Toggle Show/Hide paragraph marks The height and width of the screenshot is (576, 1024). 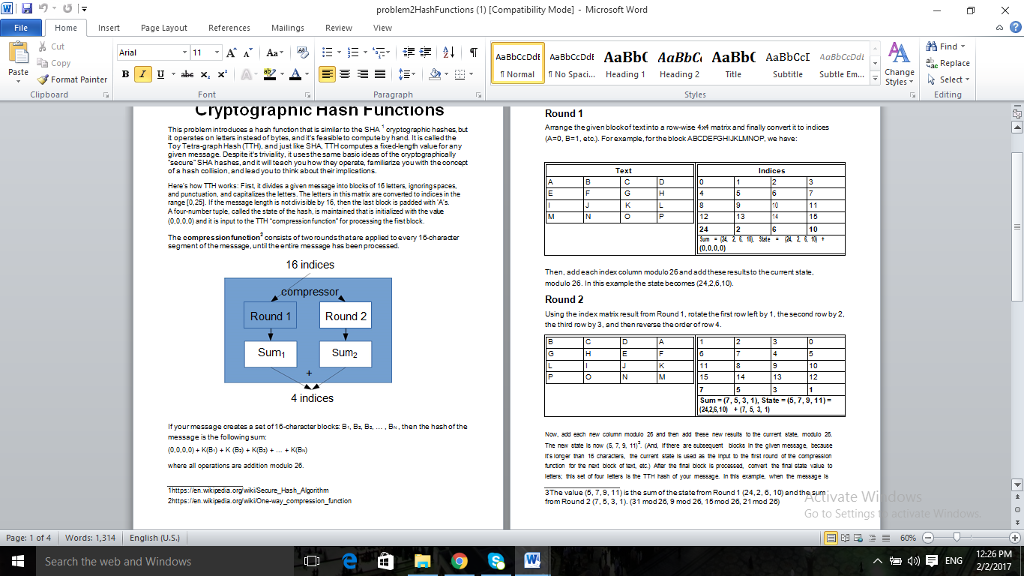click(x=473, y=52)
